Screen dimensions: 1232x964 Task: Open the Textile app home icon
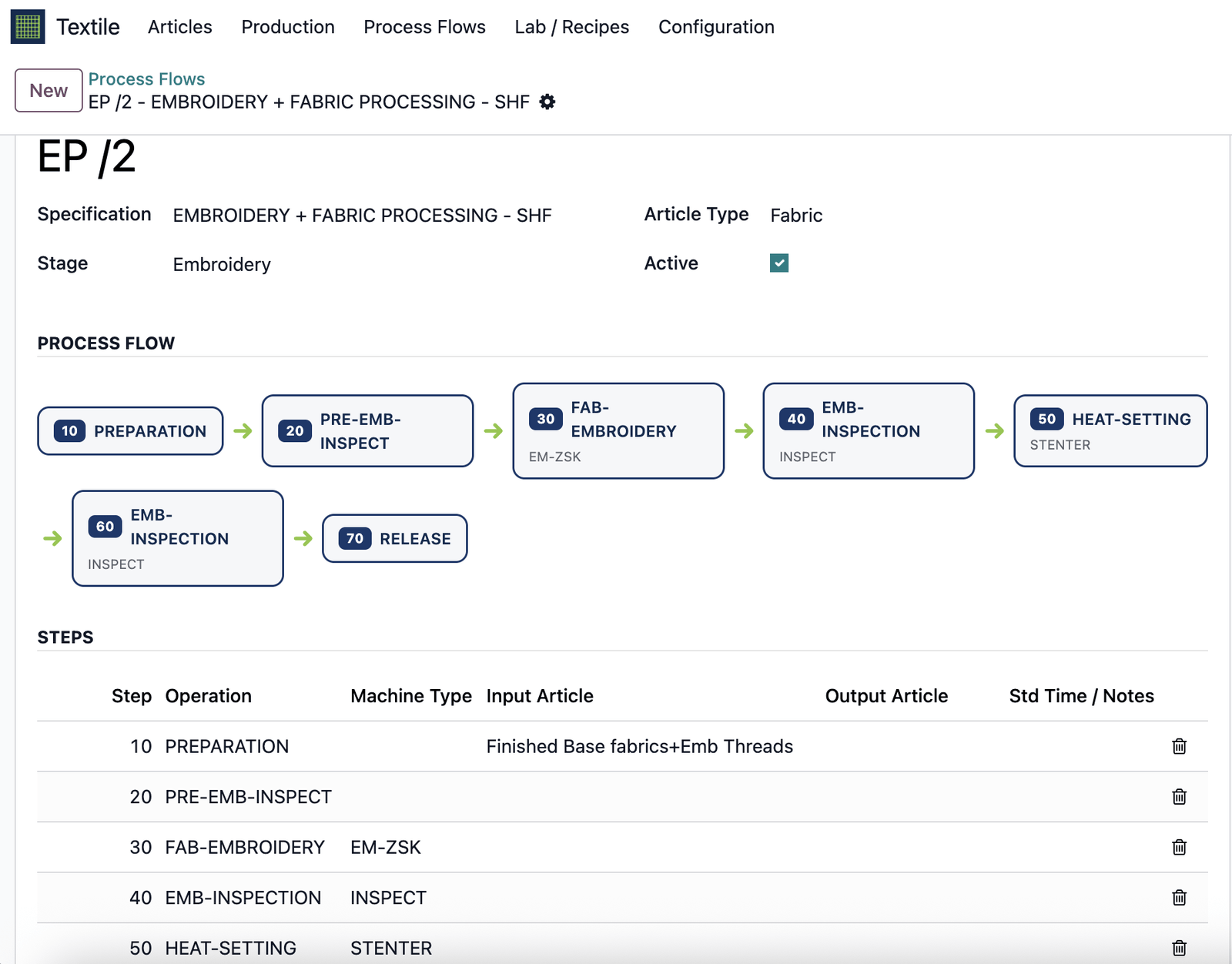click(28, 27)
